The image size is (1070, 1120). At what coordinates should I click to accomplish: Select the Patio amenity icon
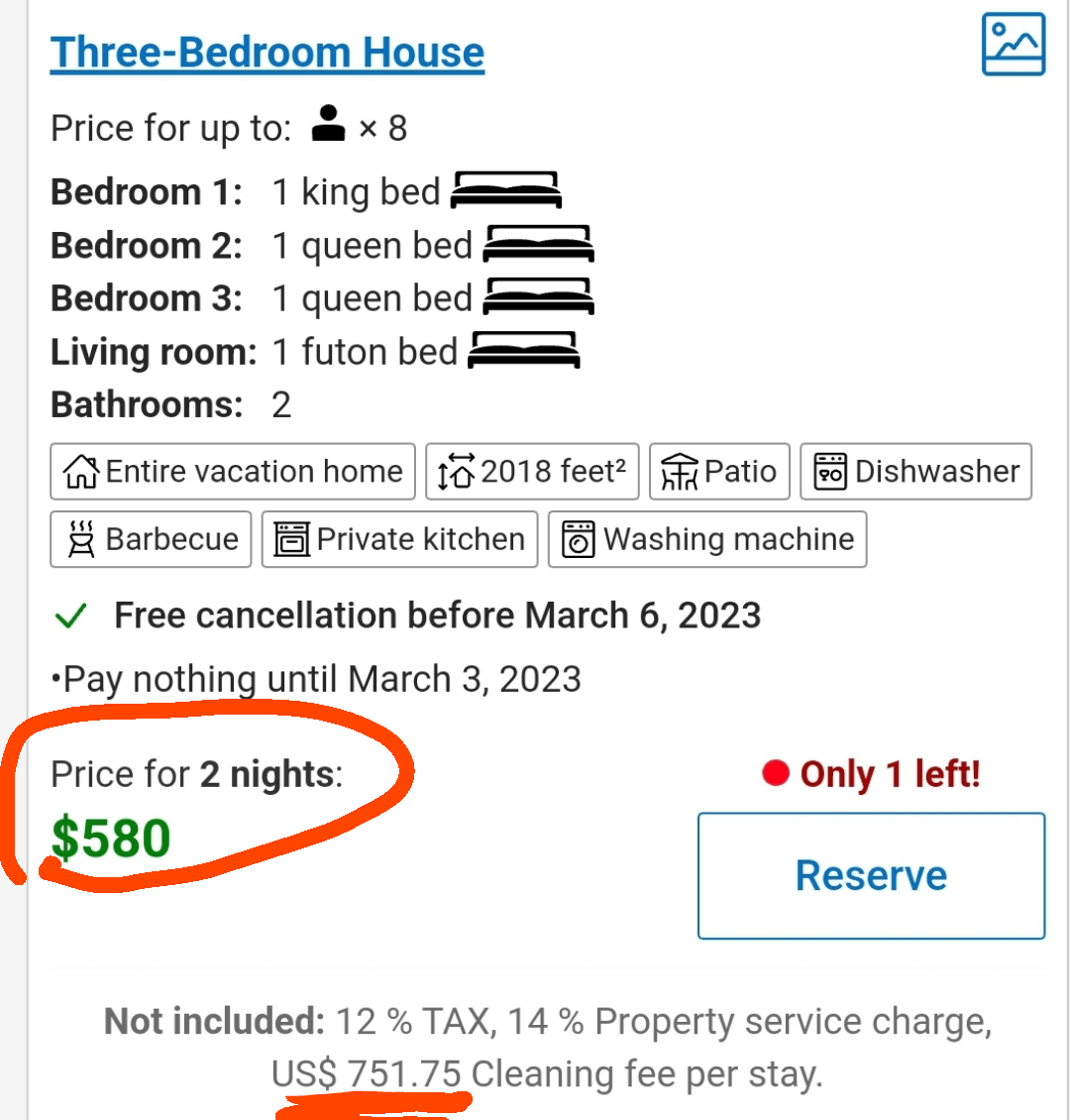(679, 471)
